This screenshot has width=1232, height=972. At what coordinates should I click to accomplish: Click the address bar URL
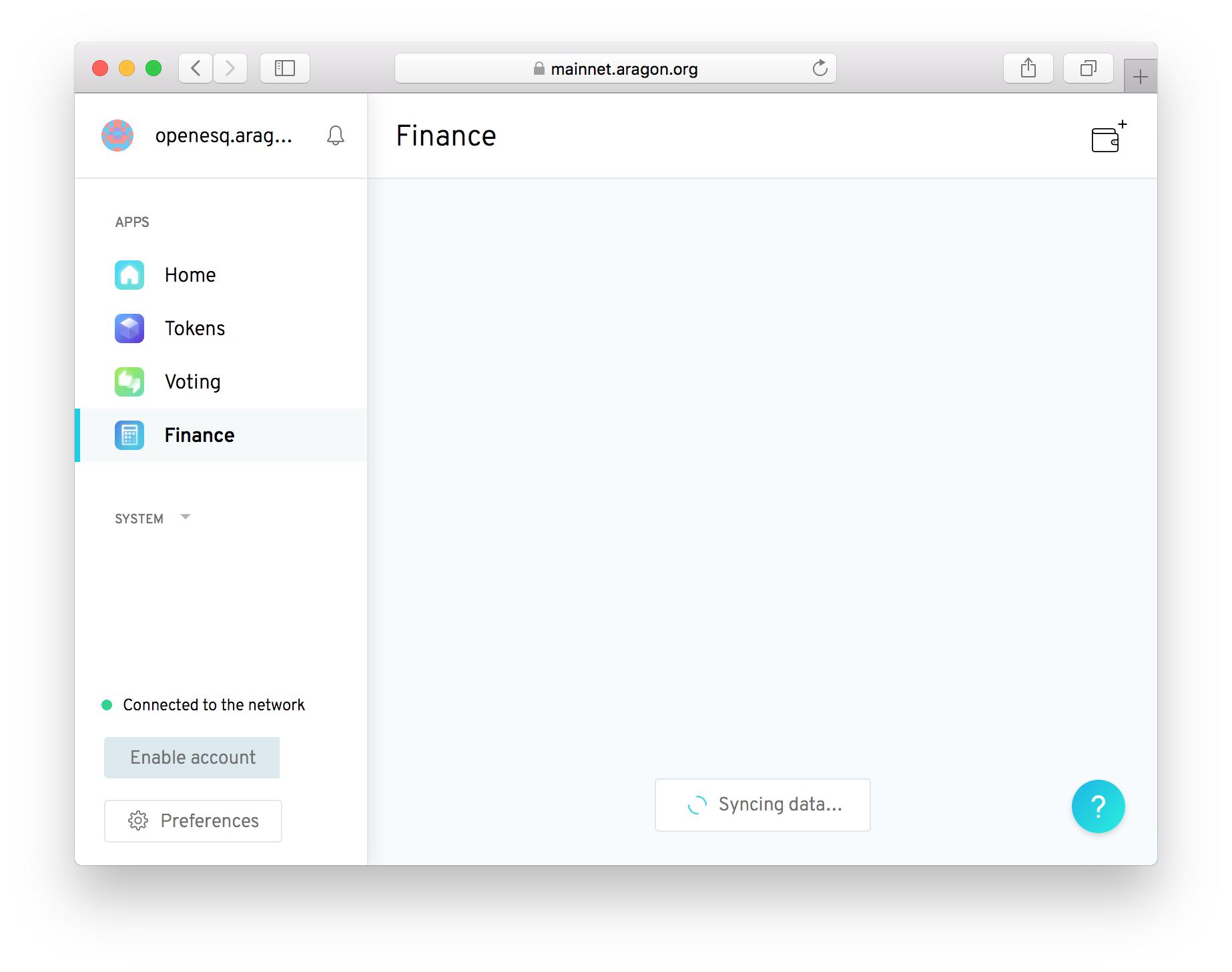pyautogui.click(x=624, y=69)
